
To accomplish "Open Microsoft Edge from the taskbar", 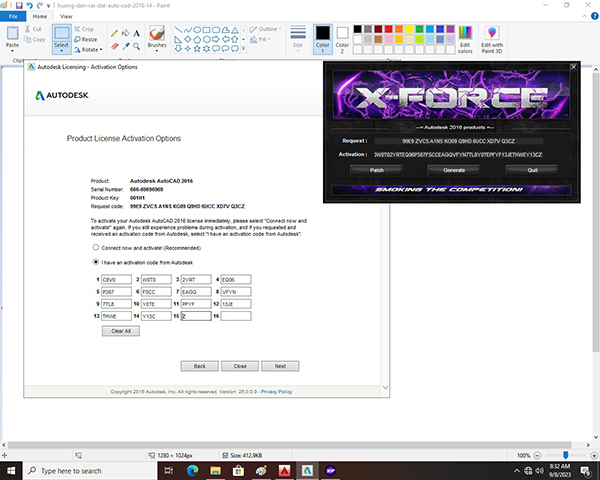I will [192, 471].
